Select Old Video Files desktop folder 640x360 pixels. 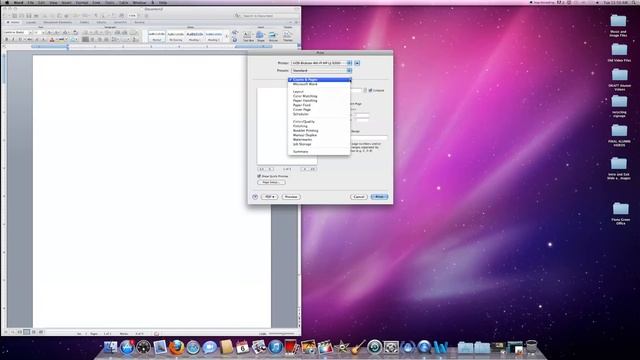619,53
